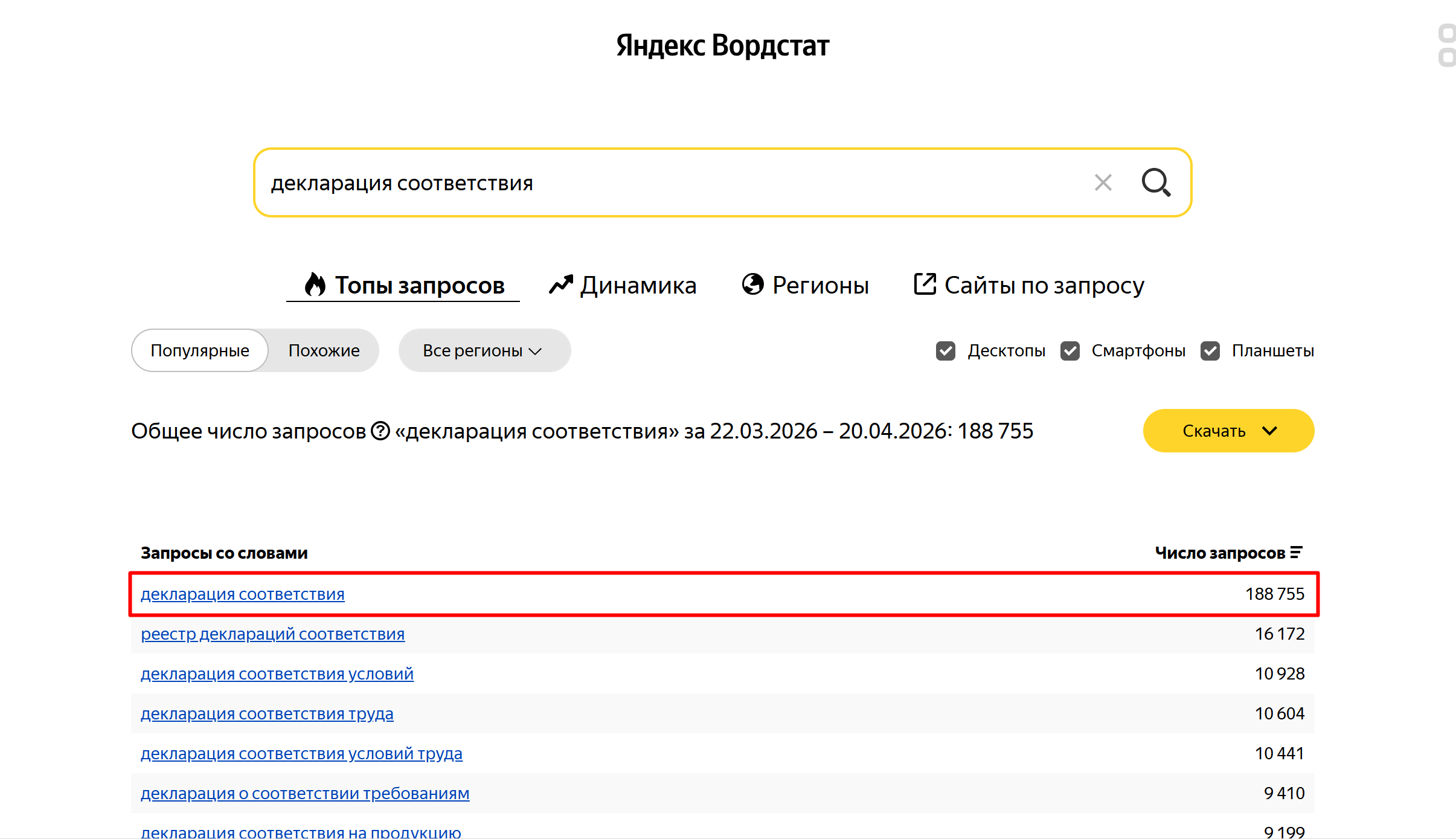Open the question mark help icon
1456x839 pixels.
coord(380,431)
